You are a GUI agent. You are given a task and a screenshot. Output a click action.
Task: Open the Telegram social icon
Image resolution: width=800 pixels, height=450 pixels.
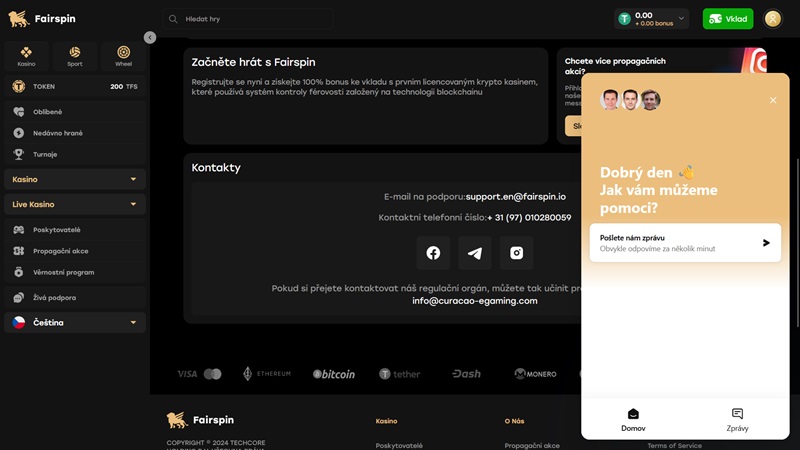click(x=474, y=253)
